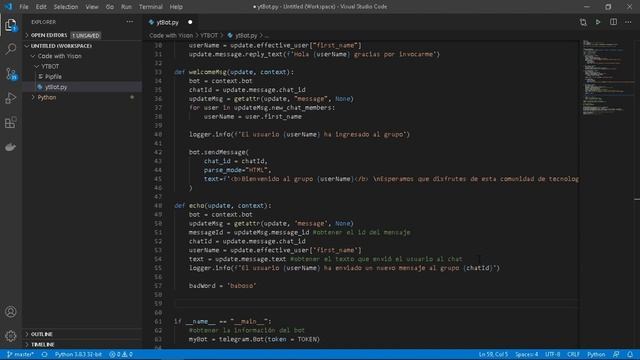Change encoding via UTF-8
Viewport: 640px width, 360px height.
pos(553,354)
